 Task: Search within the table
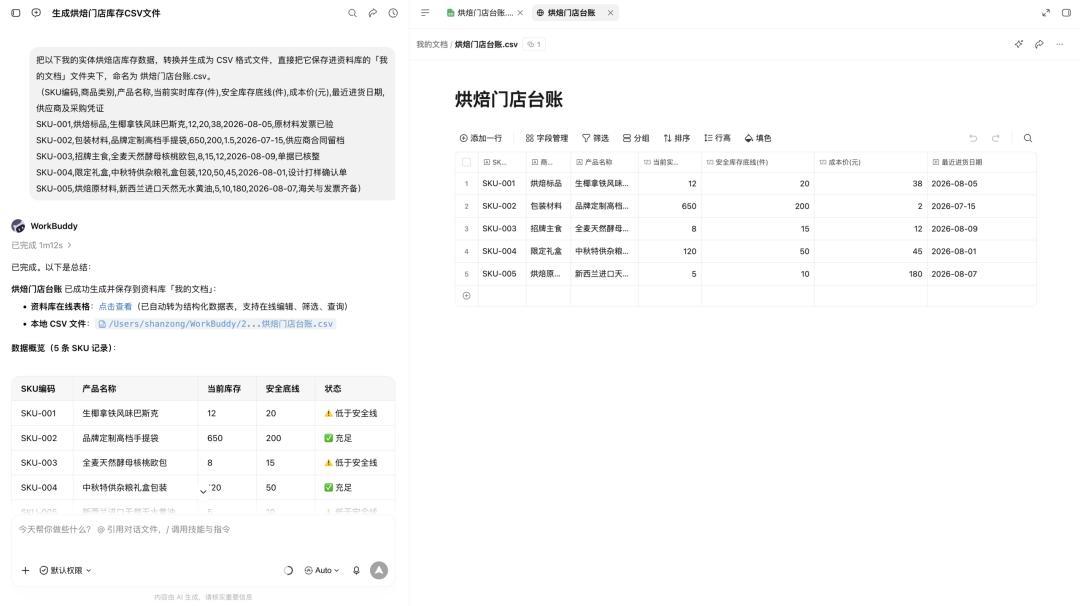pyautogui.click(x=1028, y=138)
